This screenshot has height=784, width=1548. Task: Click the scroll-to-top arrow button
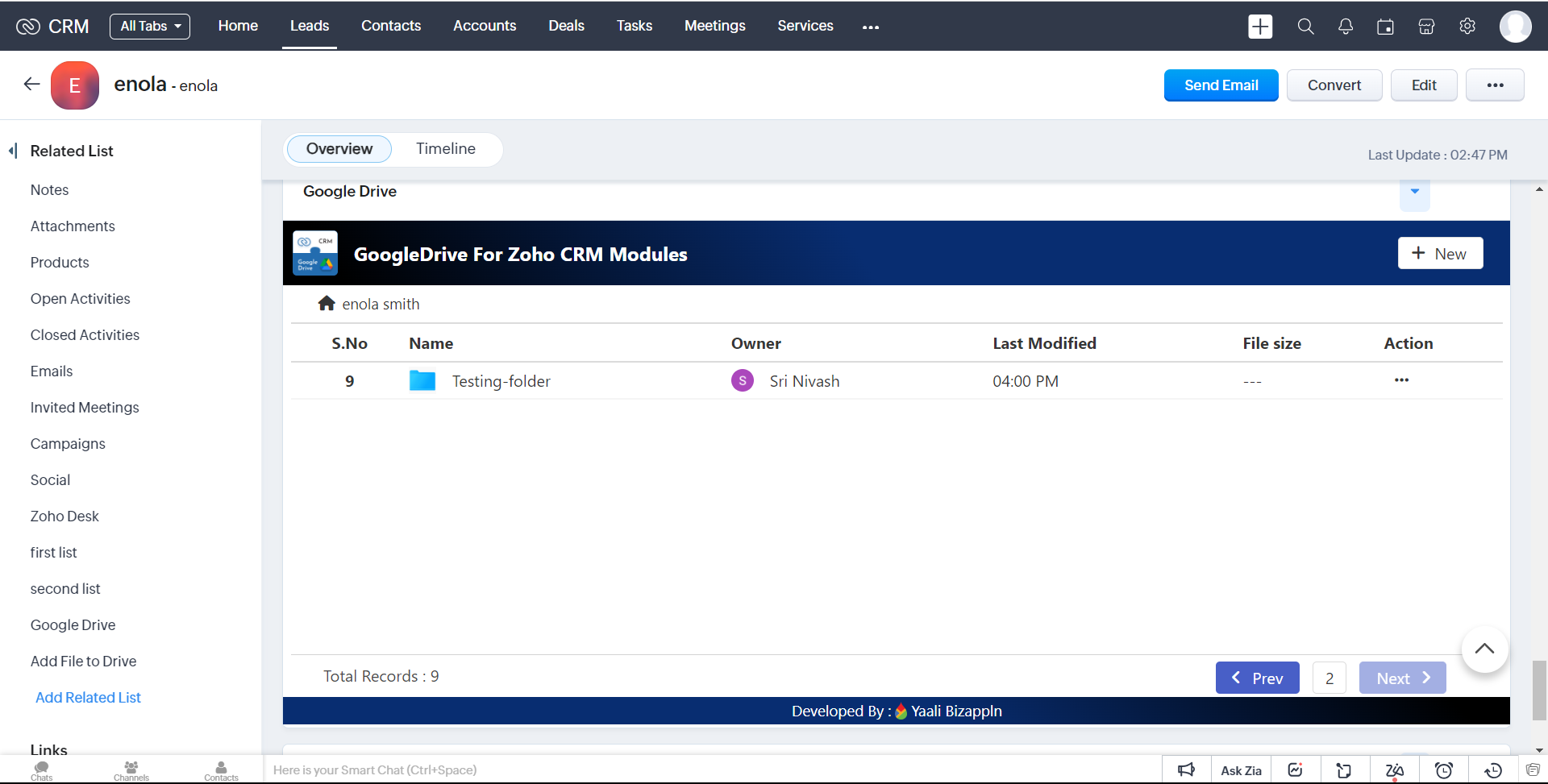click(1483, 649)
